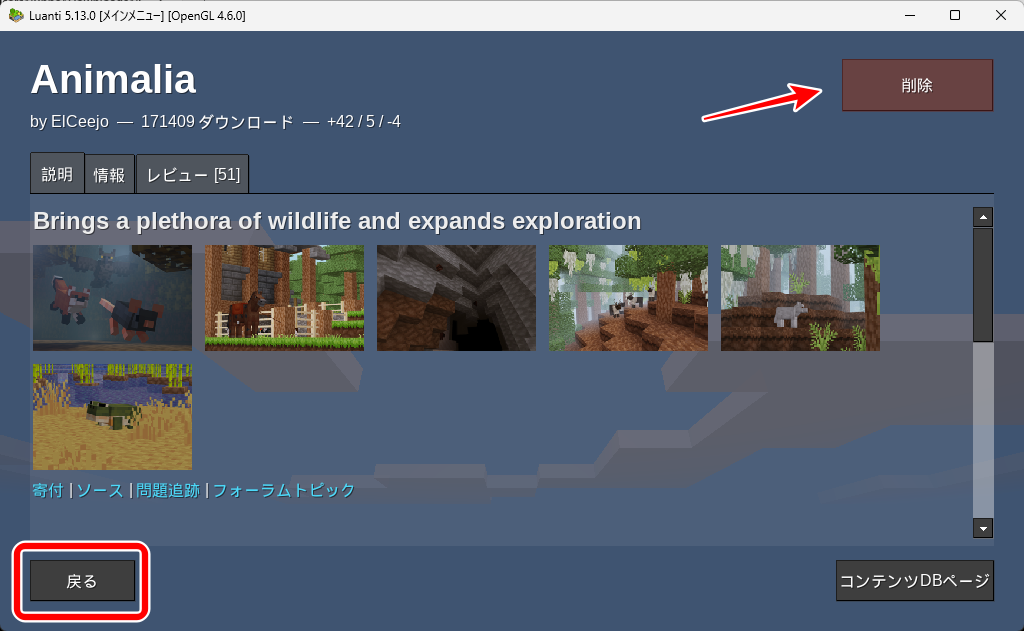
Task: Visit the フォーラムトピック forum link
Action: (x=283, y=490)
